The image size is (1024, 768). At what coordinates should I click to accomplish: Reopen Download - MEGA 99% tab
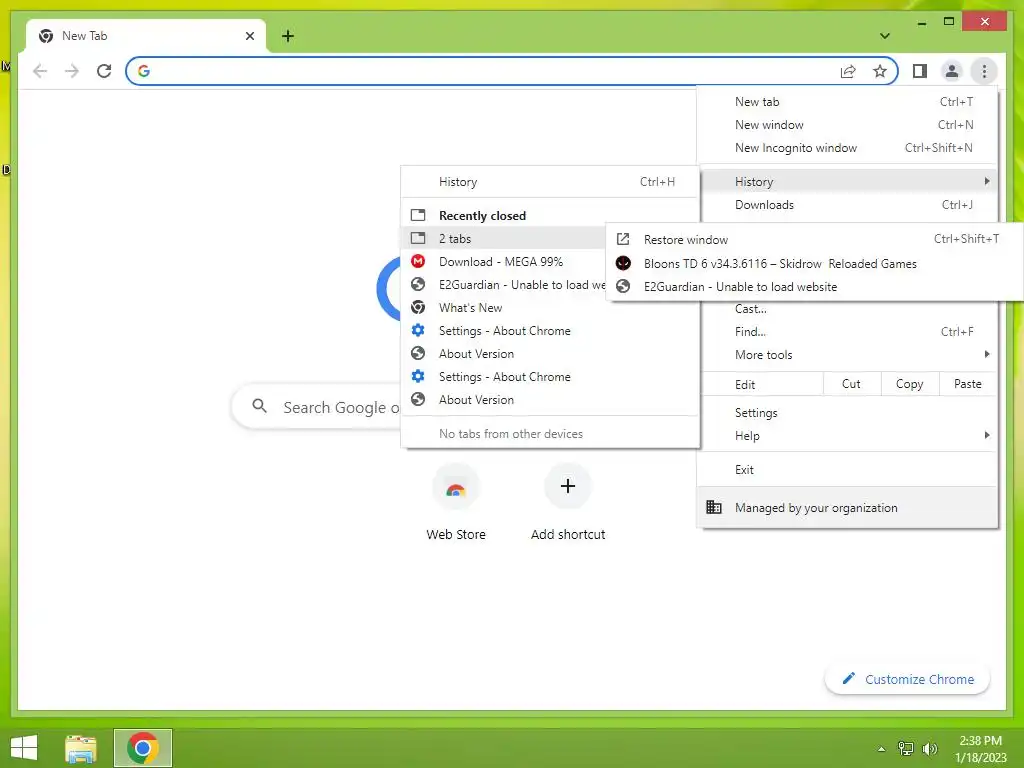tap(504, 261)
